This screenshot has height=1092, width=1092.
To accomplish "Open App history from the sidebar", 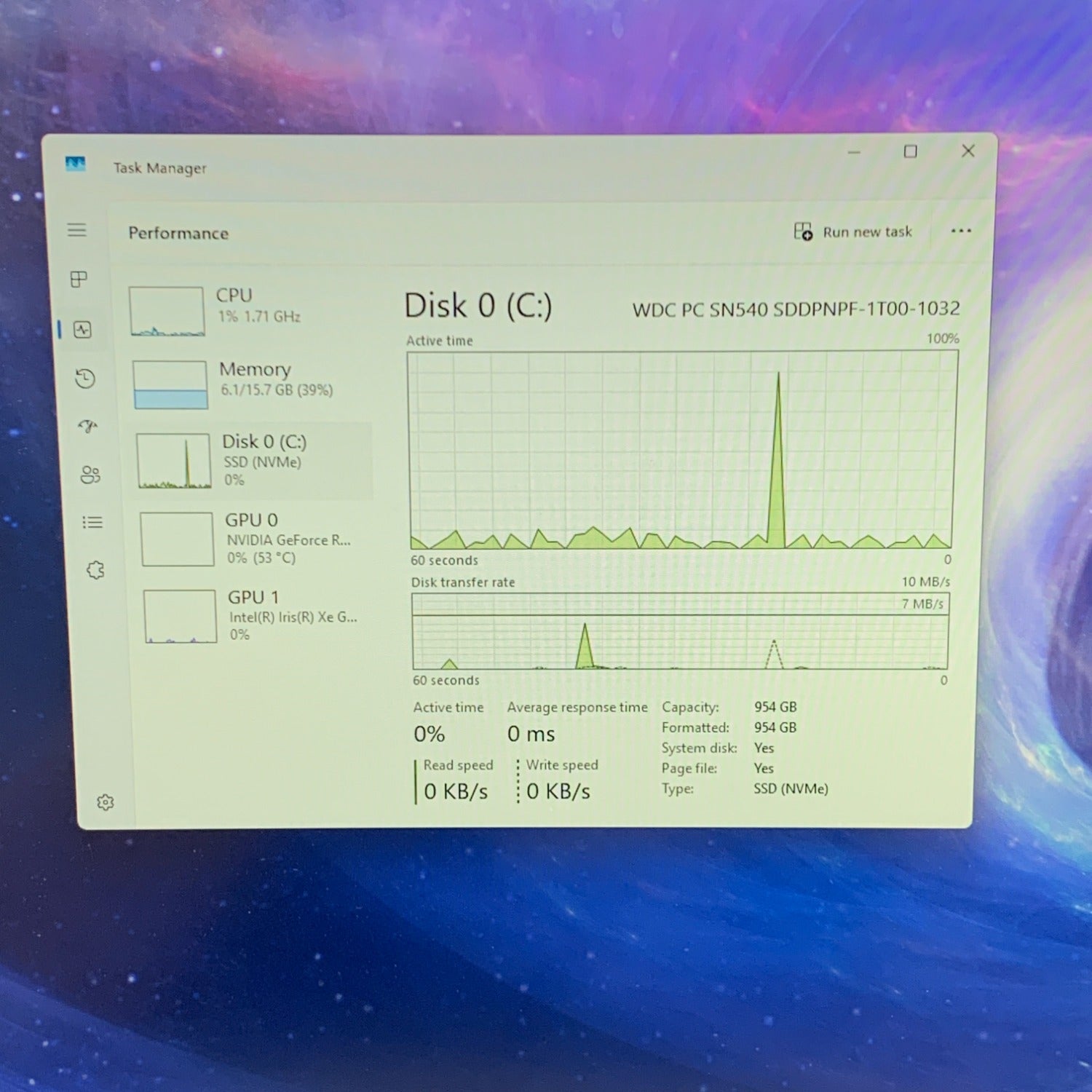I will 85,379.
